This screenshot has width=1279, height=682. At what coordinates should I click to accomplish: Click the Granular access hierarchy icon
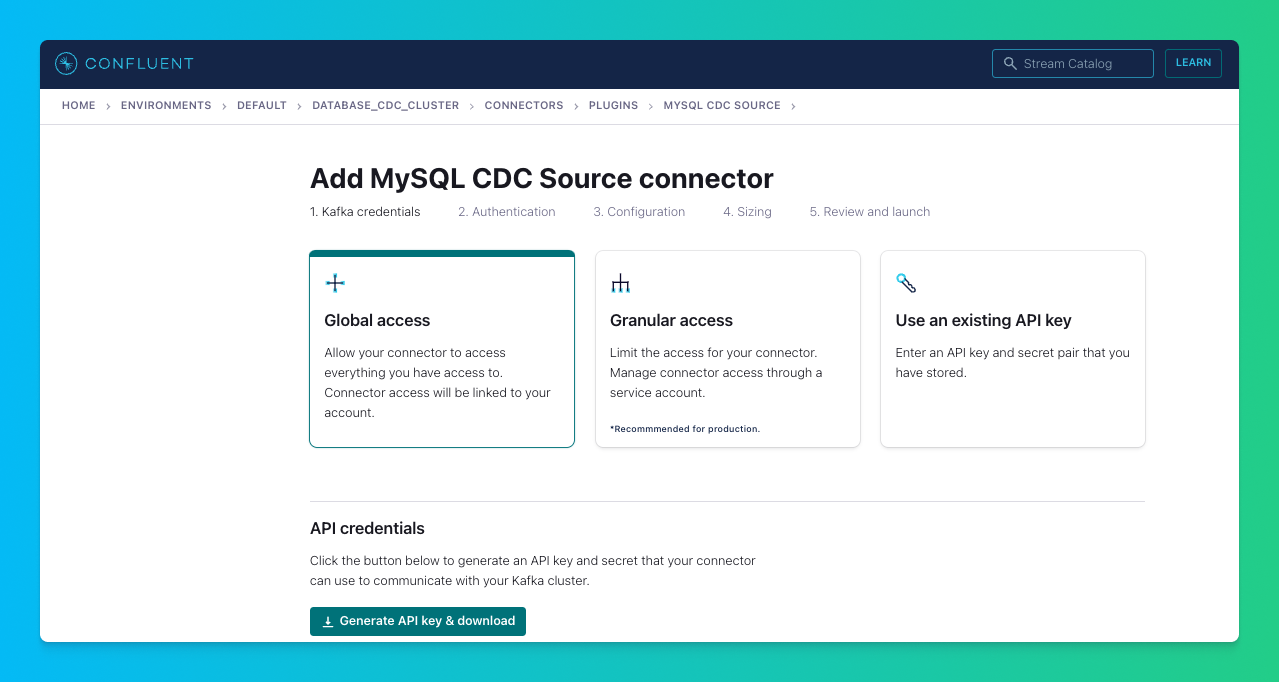click(620, 284)
